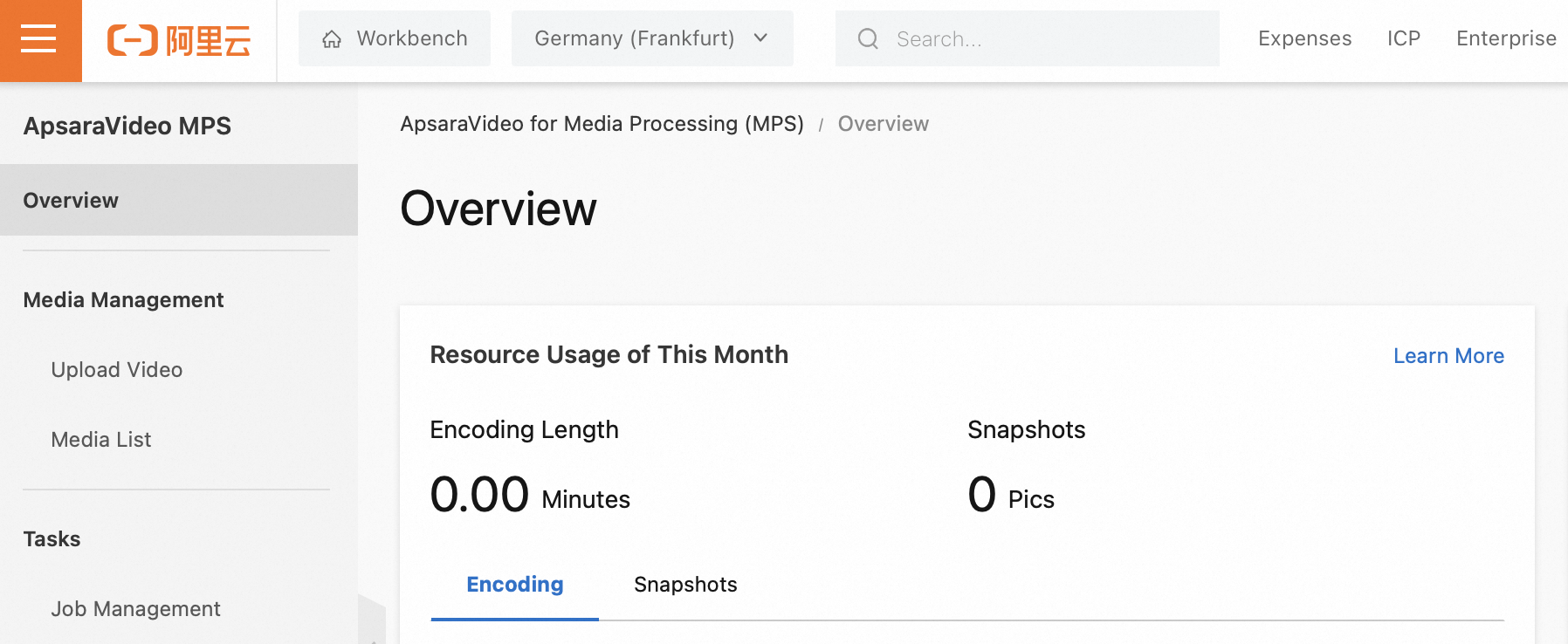Screen dimensions: 1568x644
Task: Click the Alibaba Cloud logo
Action: pos(179,40)
